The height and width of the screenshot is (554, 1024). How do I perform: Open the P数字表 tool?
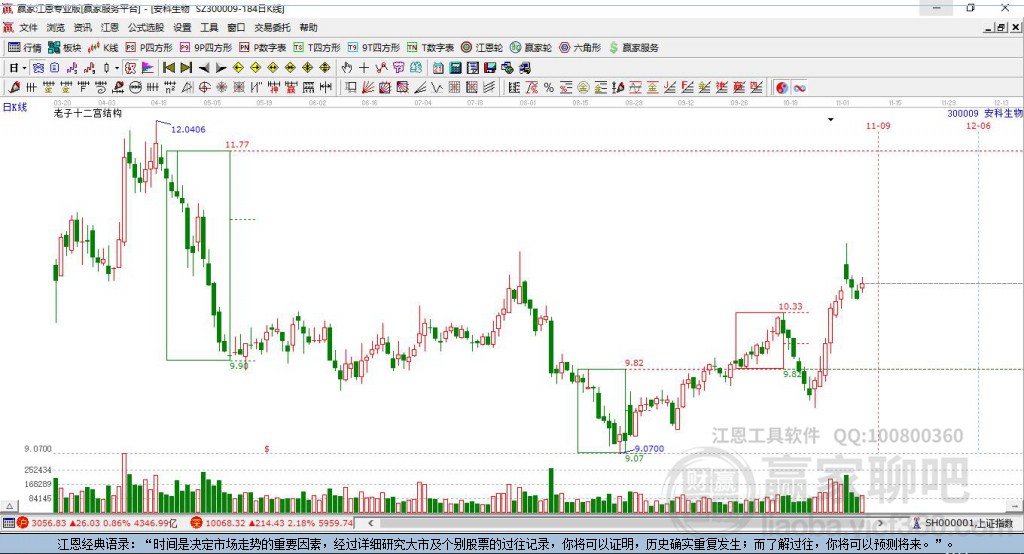point(263,48)
